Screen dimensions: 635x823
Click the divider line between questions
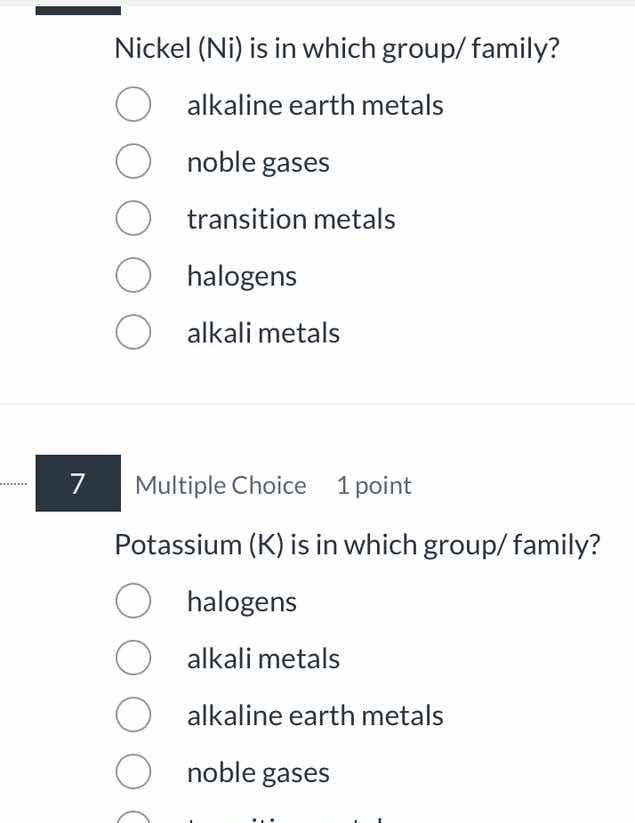[317, 404]
